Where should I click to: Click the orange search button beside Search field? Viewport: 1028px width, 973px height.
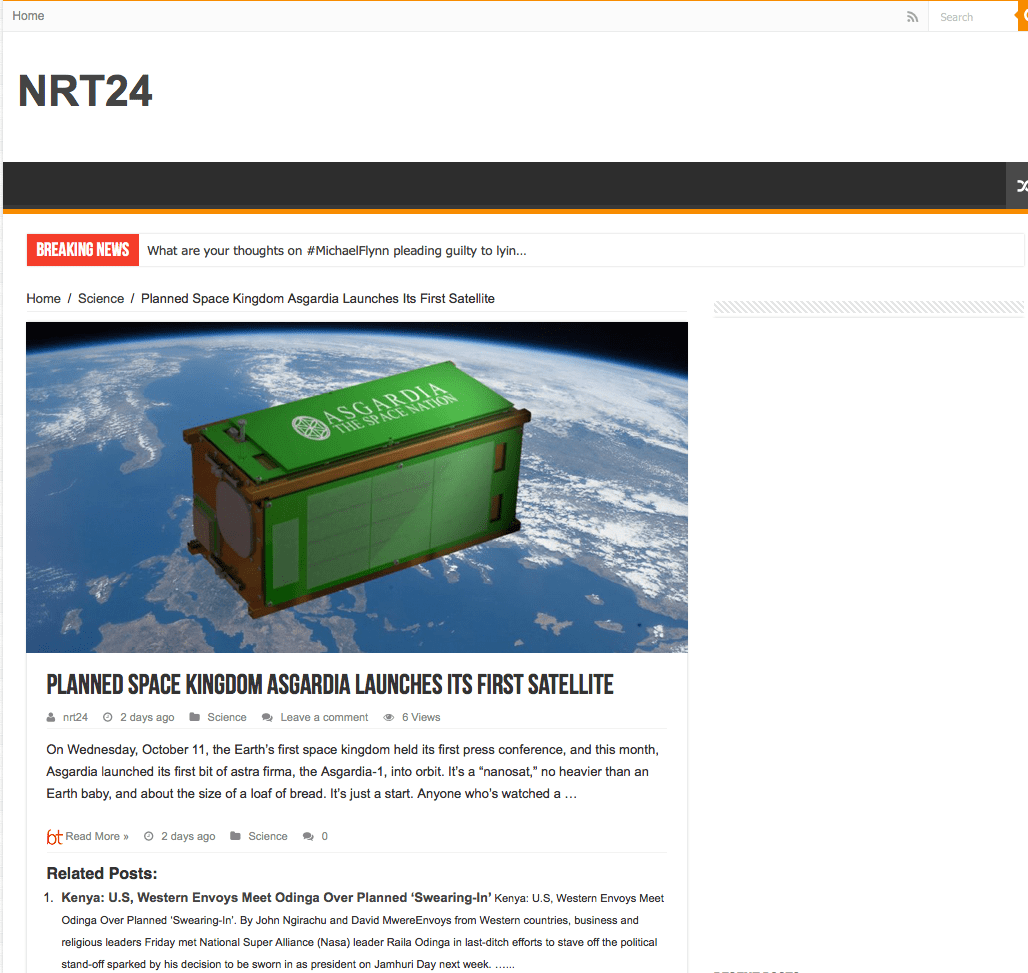point(1021,16)
